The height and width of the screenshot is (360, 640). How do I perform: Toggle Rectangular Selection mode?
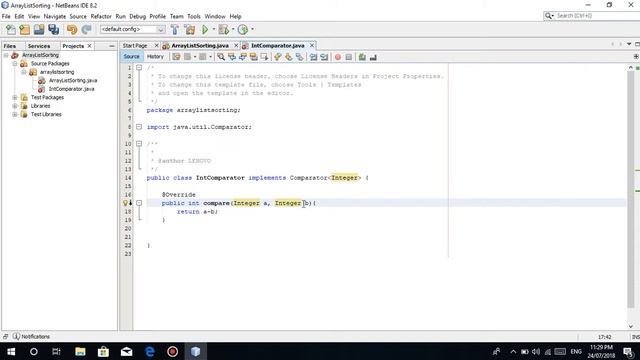(264, 57)
